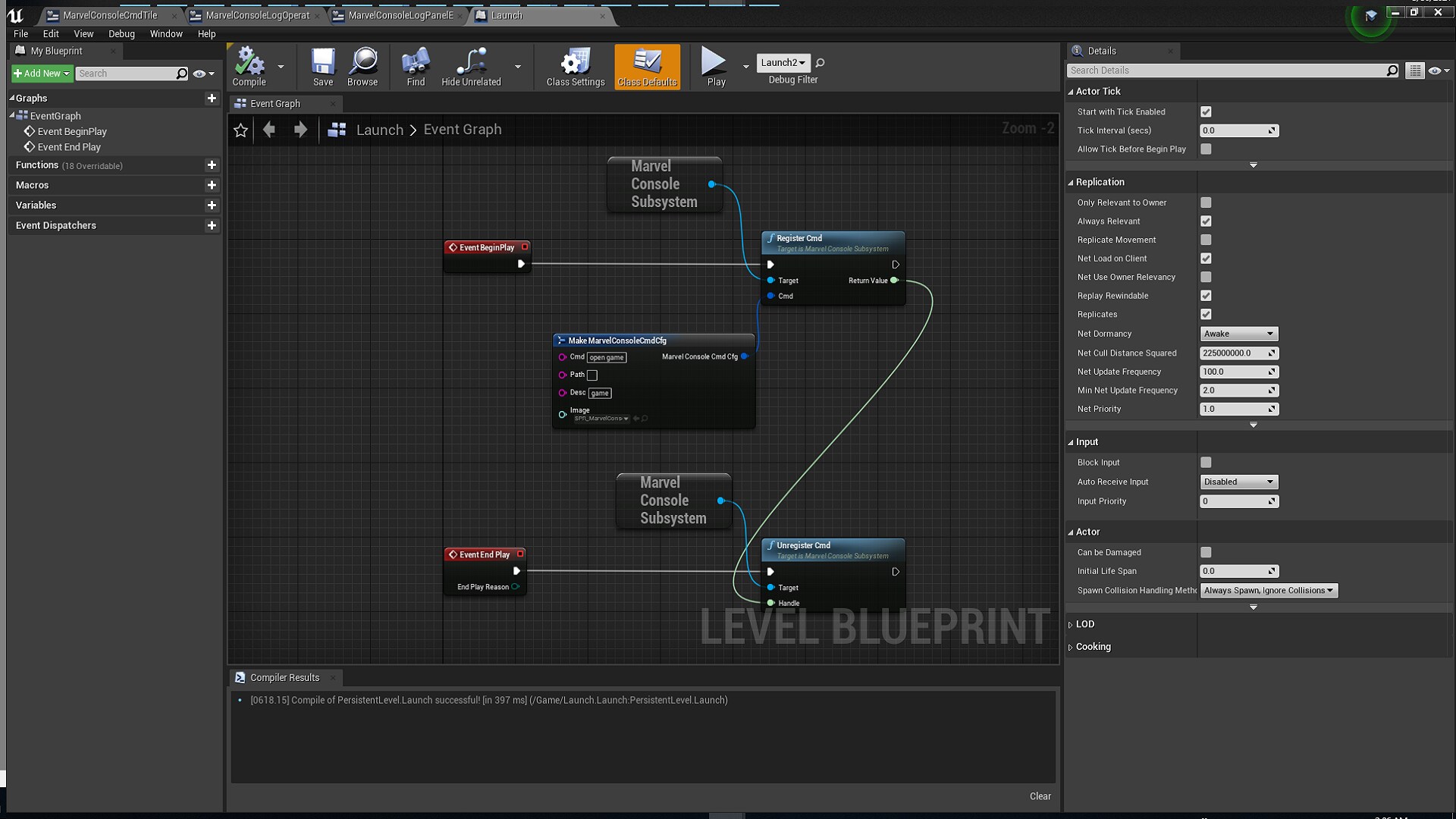Clear the Compiler Results log

coord(1040,796)
